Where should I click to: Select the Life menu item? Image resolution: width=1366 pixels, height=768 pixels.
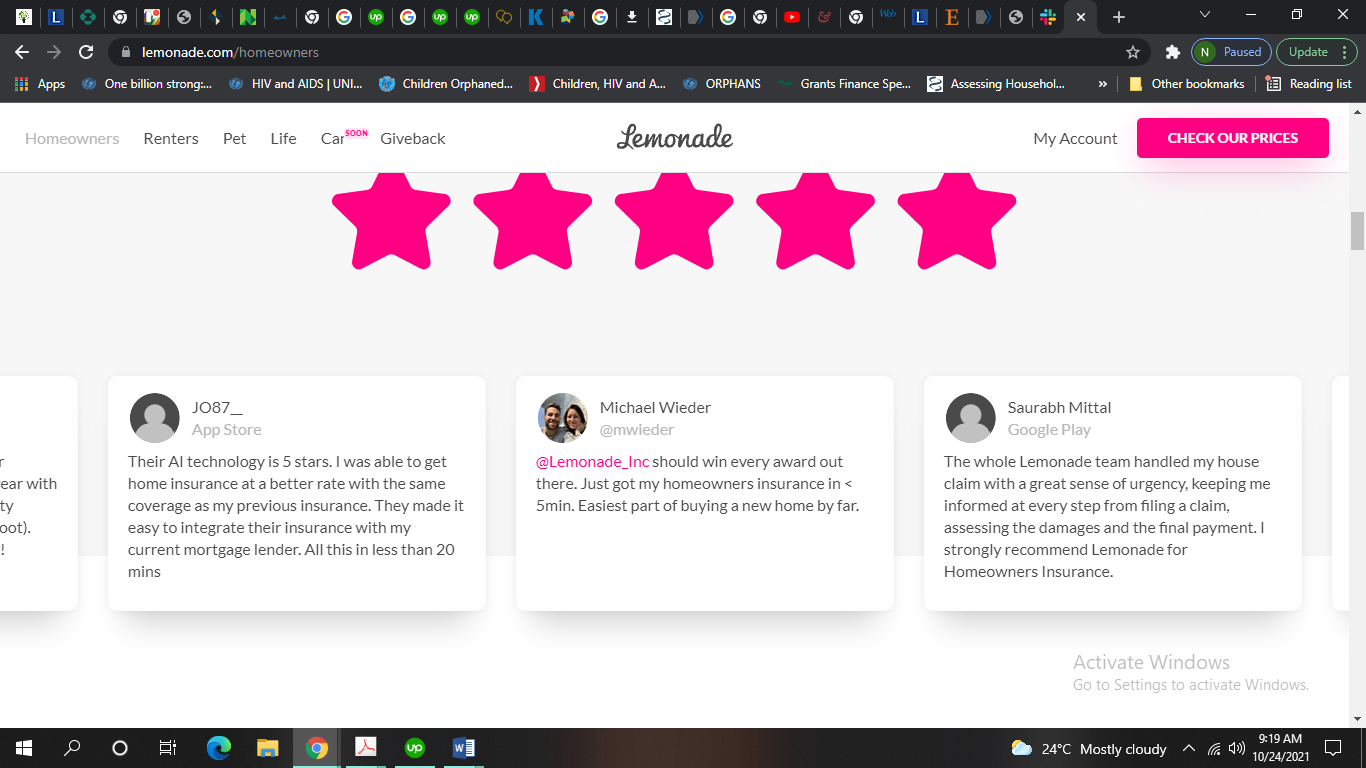[x=284, y=139]
